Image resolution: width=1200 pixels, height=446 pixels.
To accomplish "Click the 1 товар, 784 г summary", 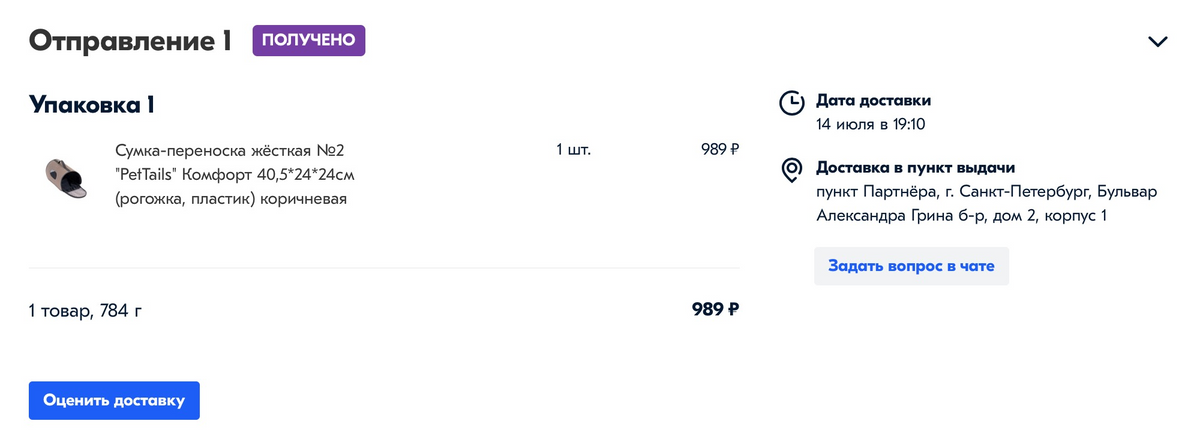I will (x=86, y=311).
